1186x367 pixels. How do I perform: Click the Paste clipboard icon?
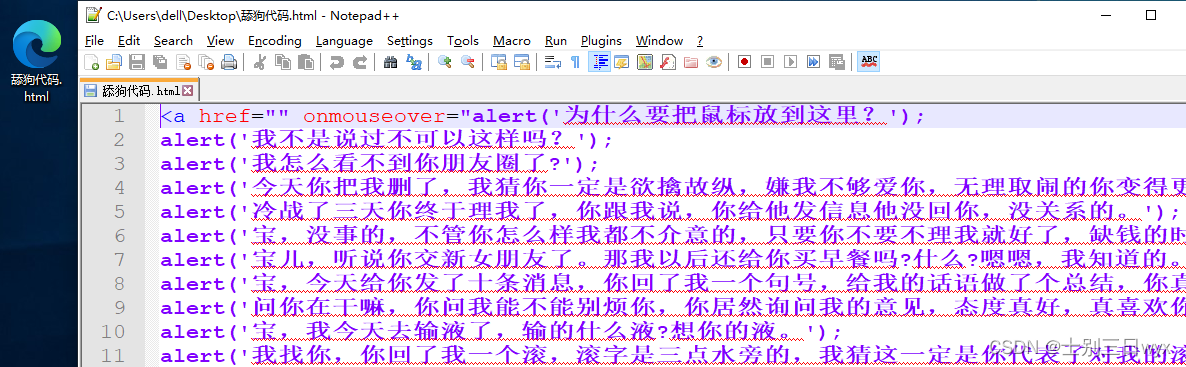(306, 62)
